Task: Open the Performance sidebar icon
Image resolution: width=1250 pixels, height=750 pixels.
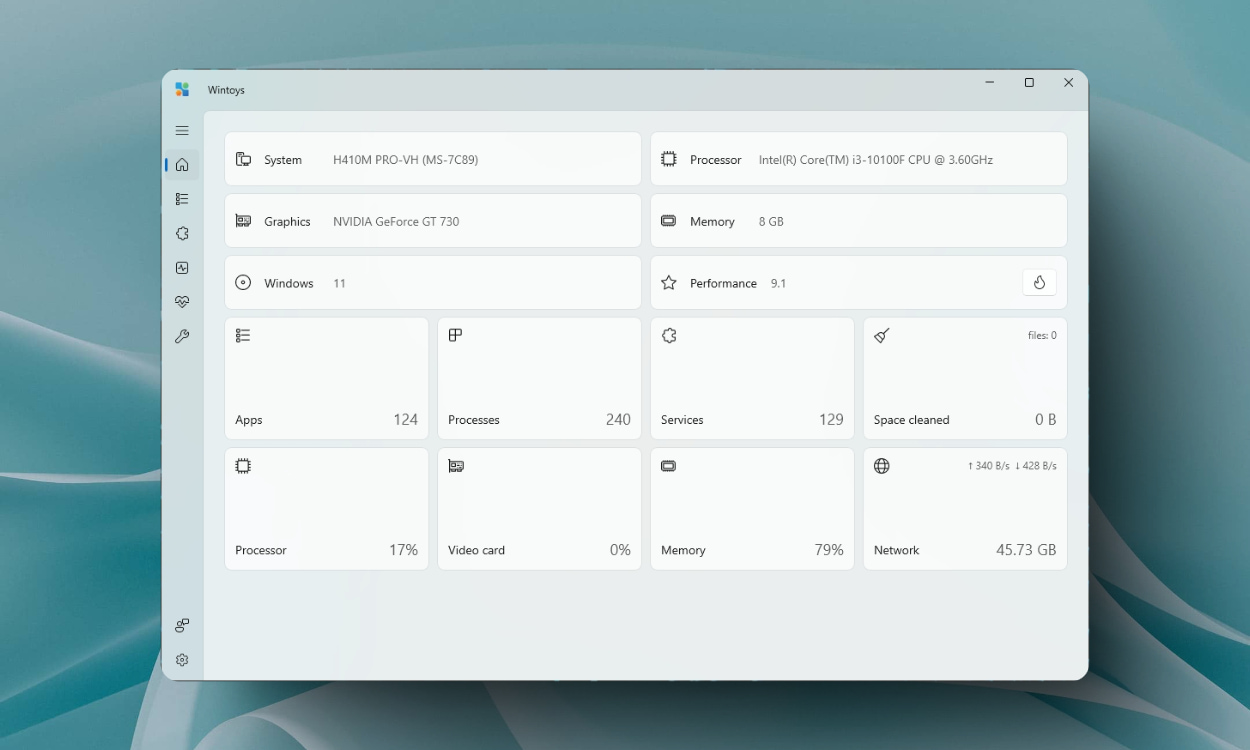Action: click(x=182, y=268)
